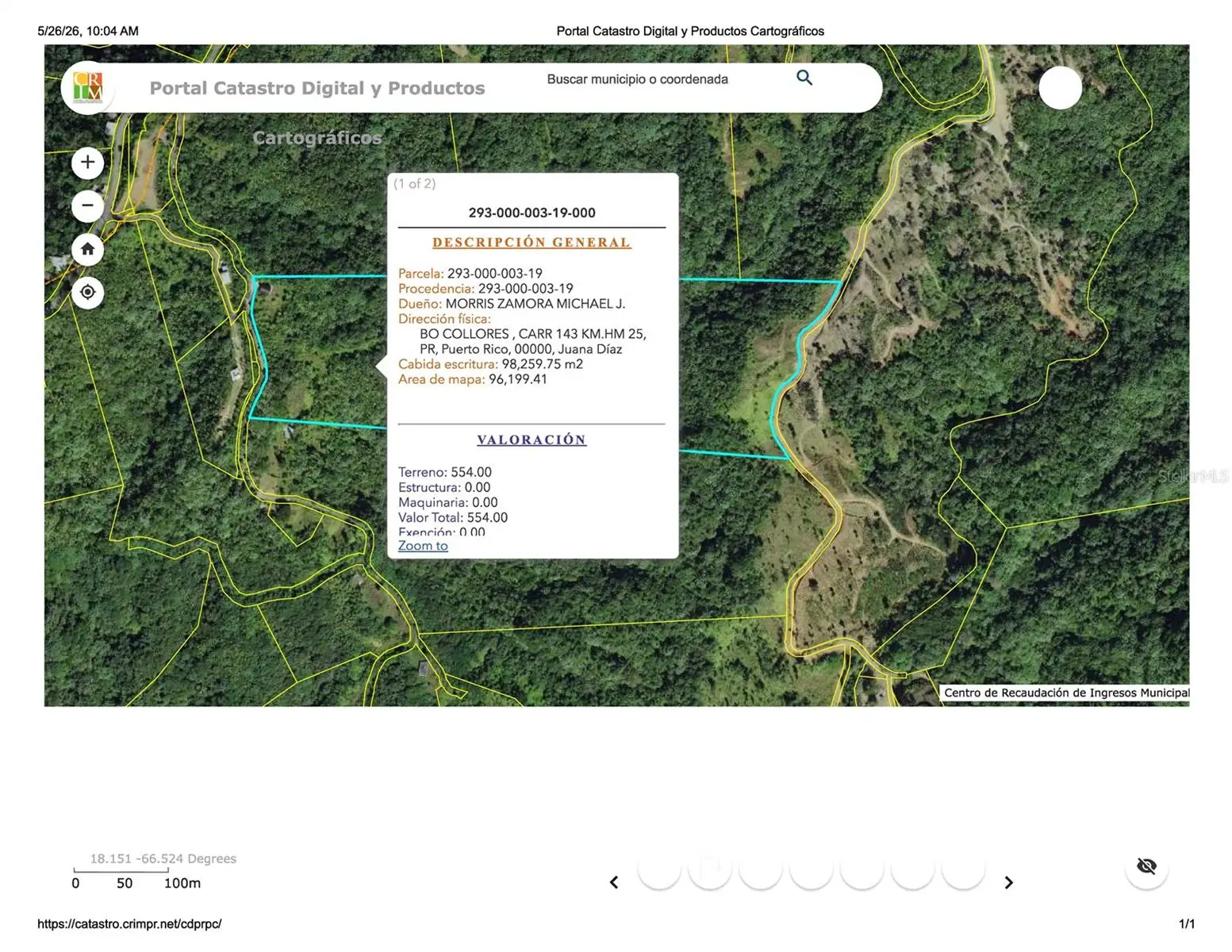Click the first round button in bottom toolbar
Viewport: 1232px width, 952px height.
point(659,869)
